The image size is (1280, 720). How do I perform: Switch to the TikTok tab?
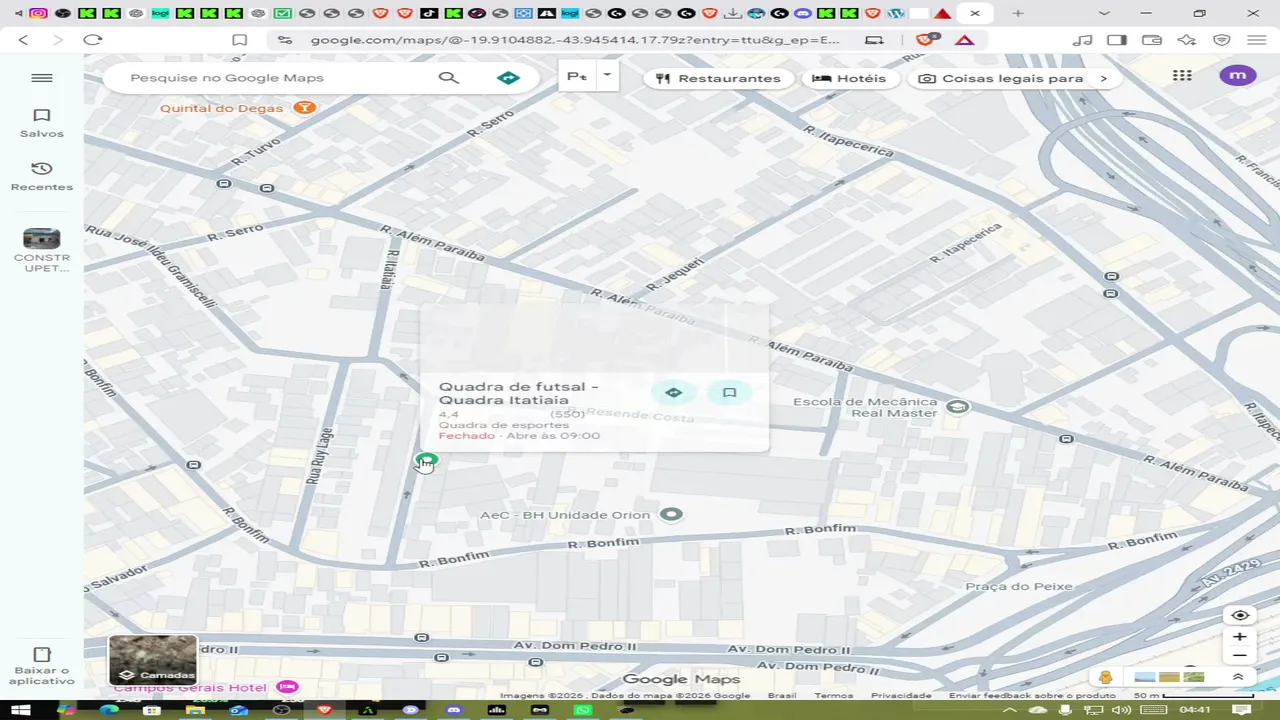pyautogui.click(x=428, y=13)
